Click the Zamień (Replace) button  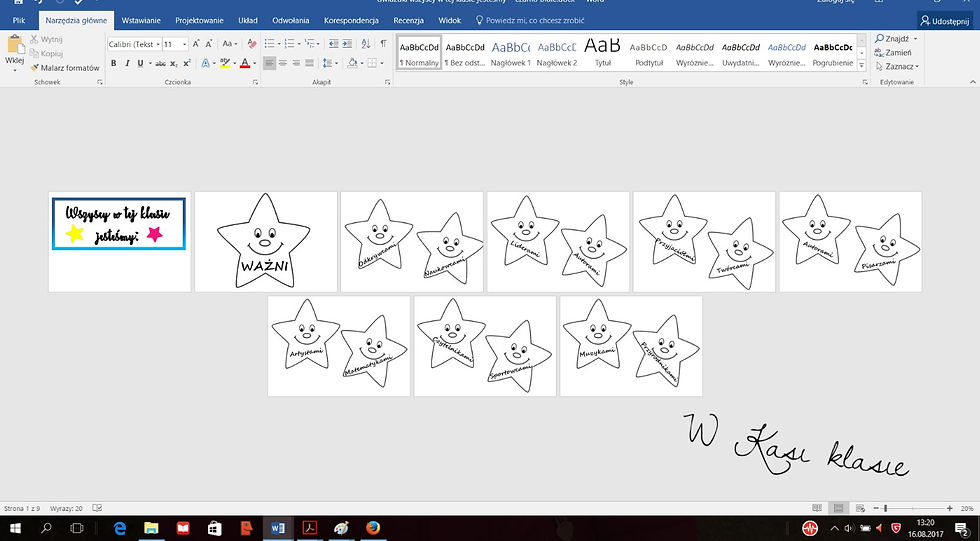(893, 52)
